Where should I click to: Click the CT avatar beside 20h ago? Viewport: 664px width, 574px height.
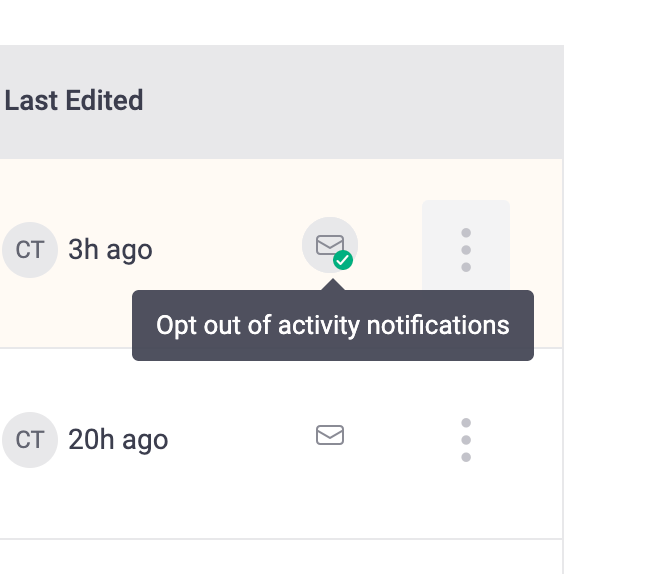point(30,440)
